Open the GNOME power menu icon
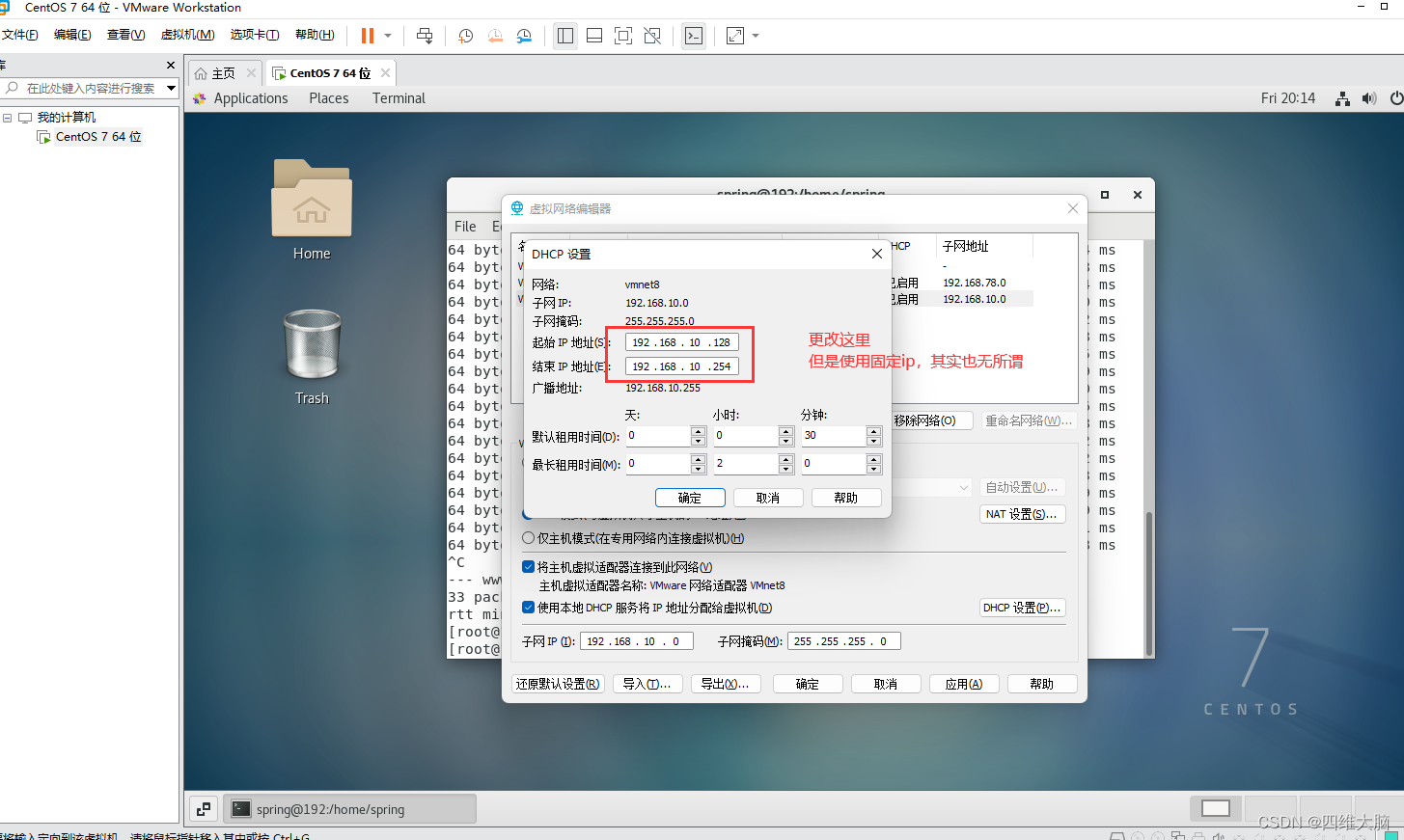Viewport: 1404px width, 840px height. tap(1396, 98)
